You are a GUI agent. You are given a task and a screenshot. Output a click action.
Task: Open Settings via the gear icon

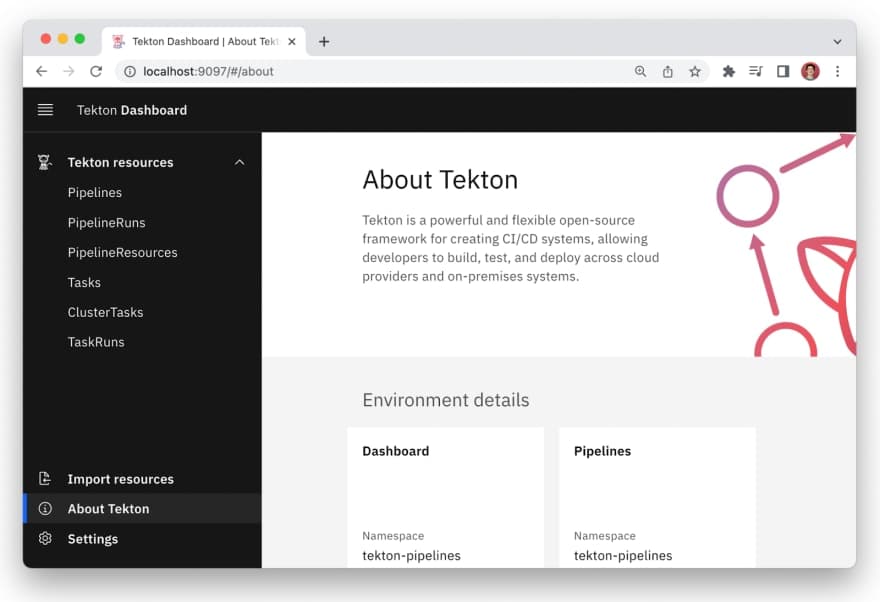tap(45, 539)
